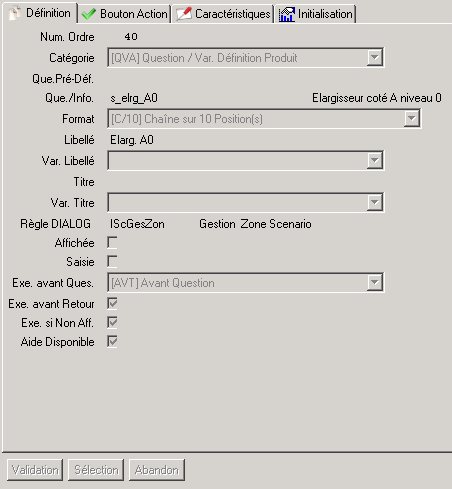Viewport: 452px width, 489px height.
Task: Expand the Catégorie dropdown arrow
Action: (374, 58)
